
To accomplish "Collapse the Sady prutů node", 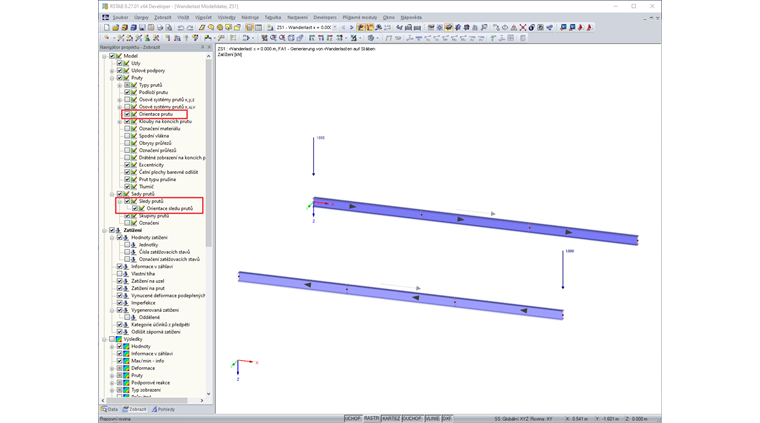I will [112, 194].
